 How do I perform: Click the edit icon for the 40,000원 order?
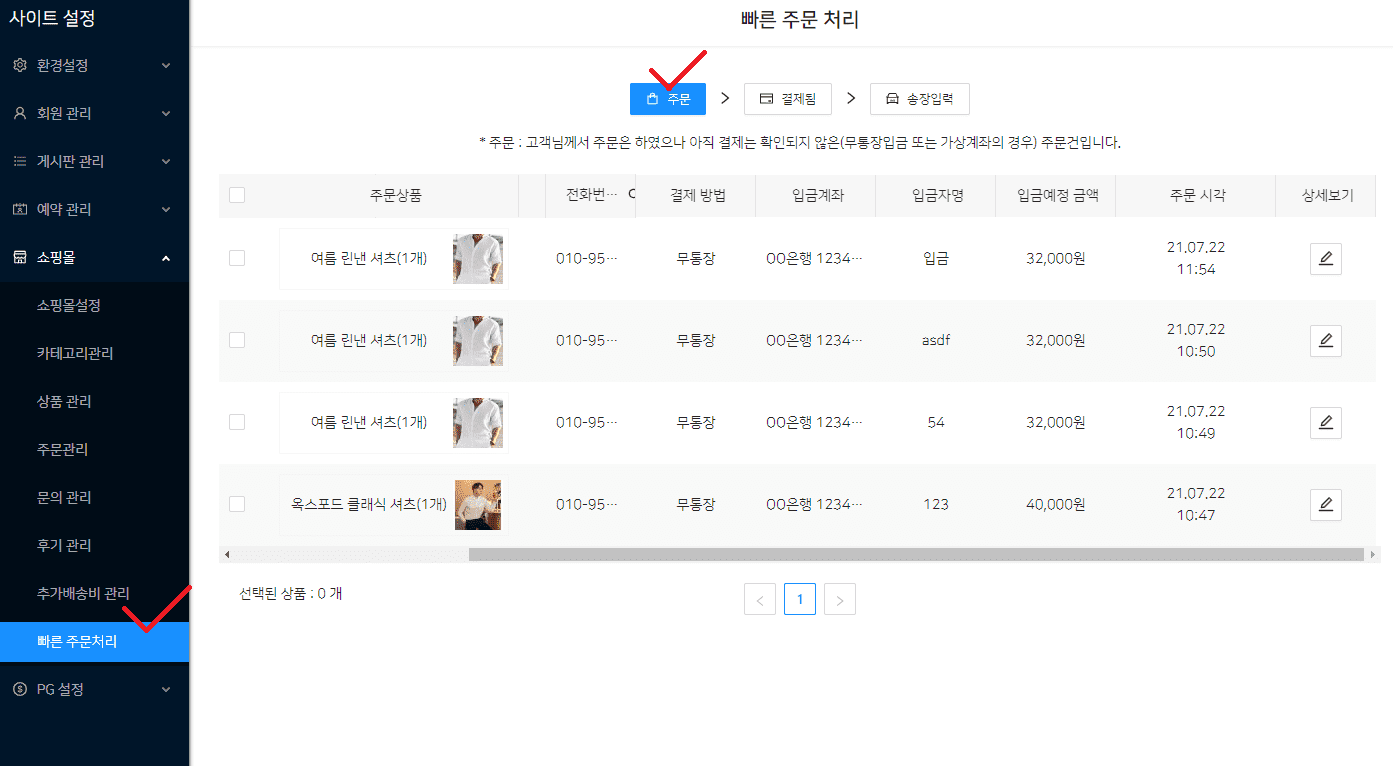point(1325,505)
